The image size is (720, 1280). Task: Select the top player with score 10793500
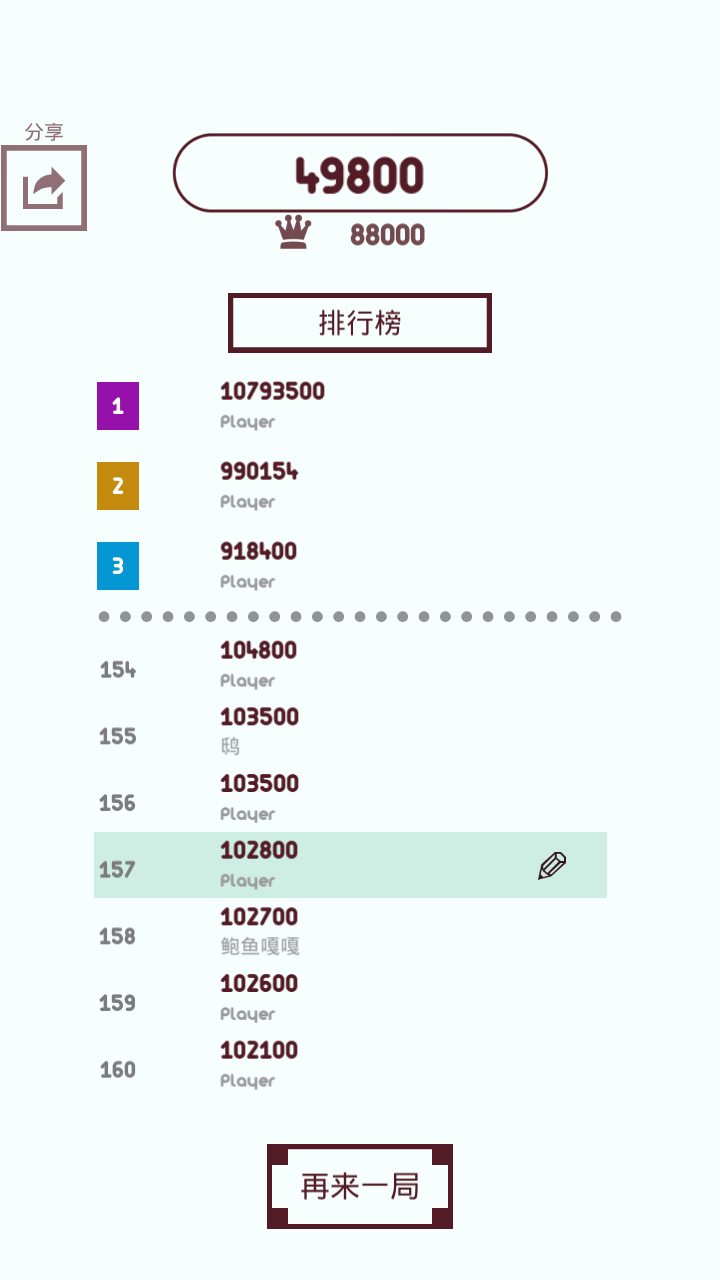271,402
